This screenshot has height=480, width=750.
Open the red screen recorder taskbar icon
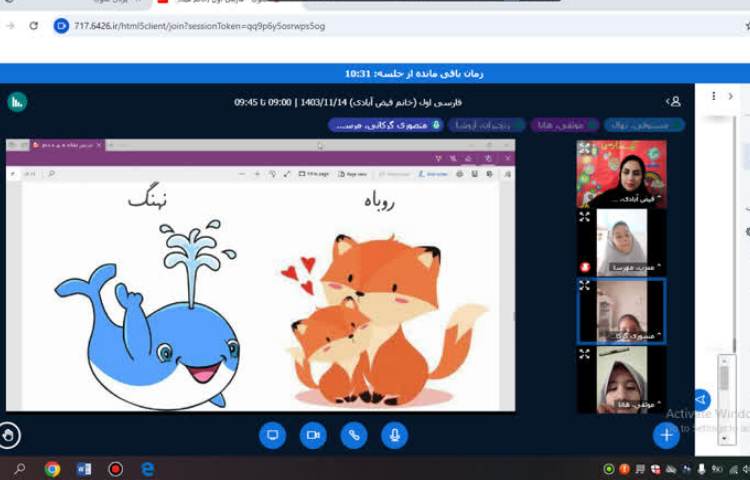[115, 469]
